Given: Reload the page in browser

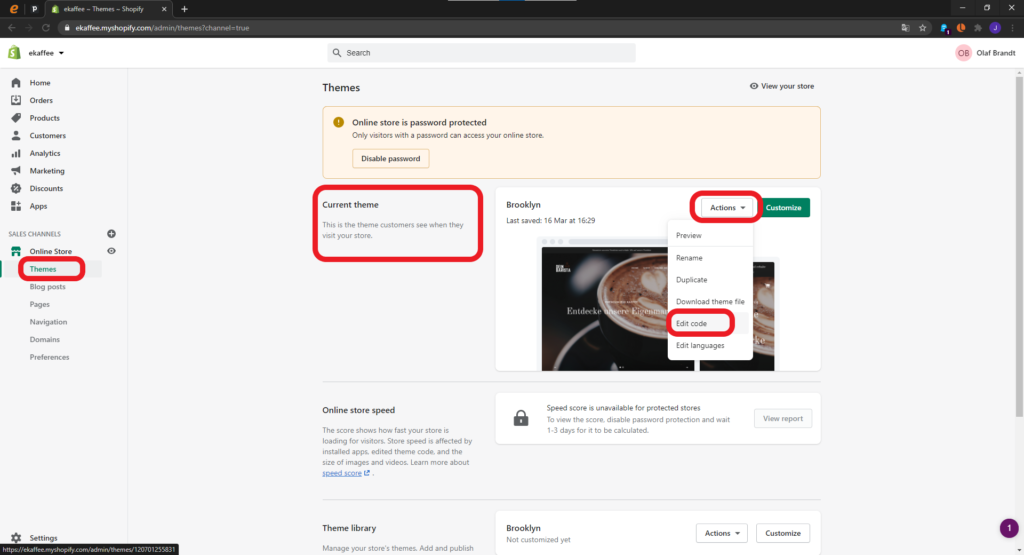Looking at the screenshot, I should point(46,28).
